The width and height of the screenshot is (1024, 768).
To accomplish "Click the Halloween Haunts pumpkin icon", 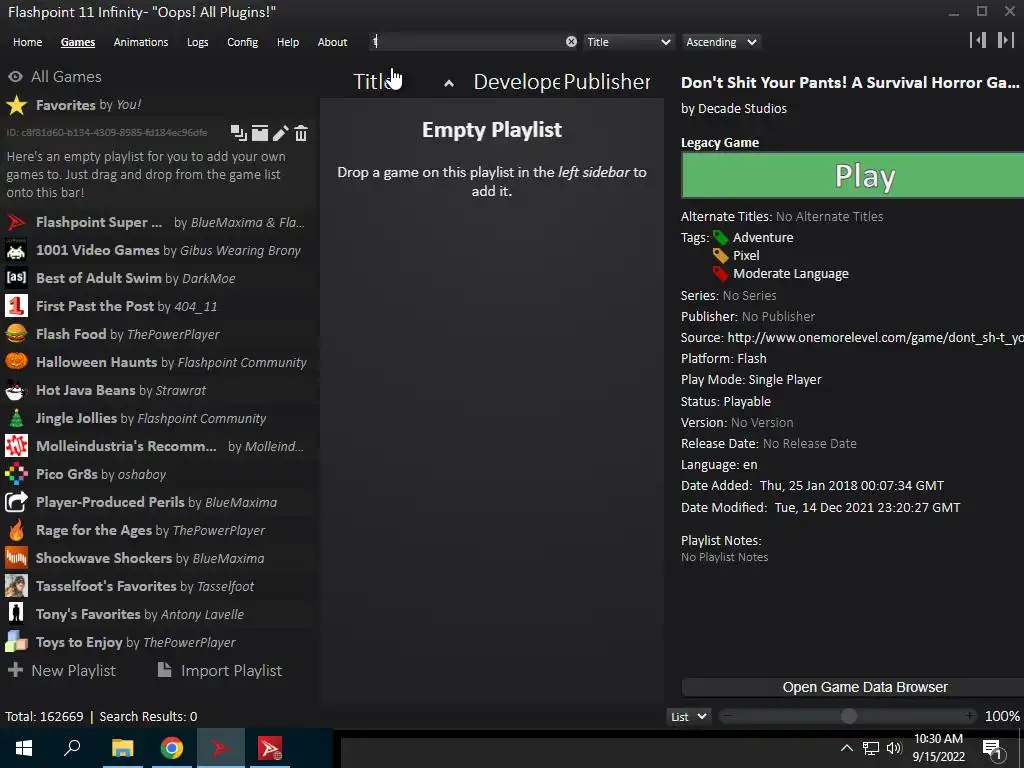I will click(16, 362).
